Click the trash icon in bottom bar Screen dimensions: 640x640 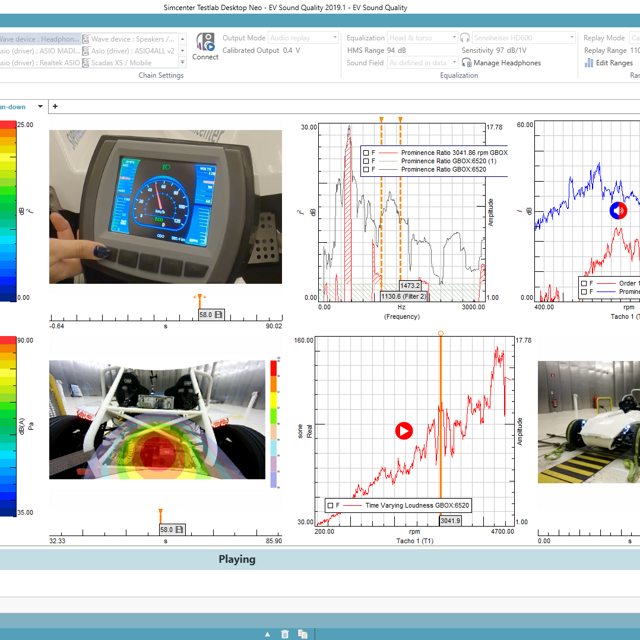click(x=285, y=634)
